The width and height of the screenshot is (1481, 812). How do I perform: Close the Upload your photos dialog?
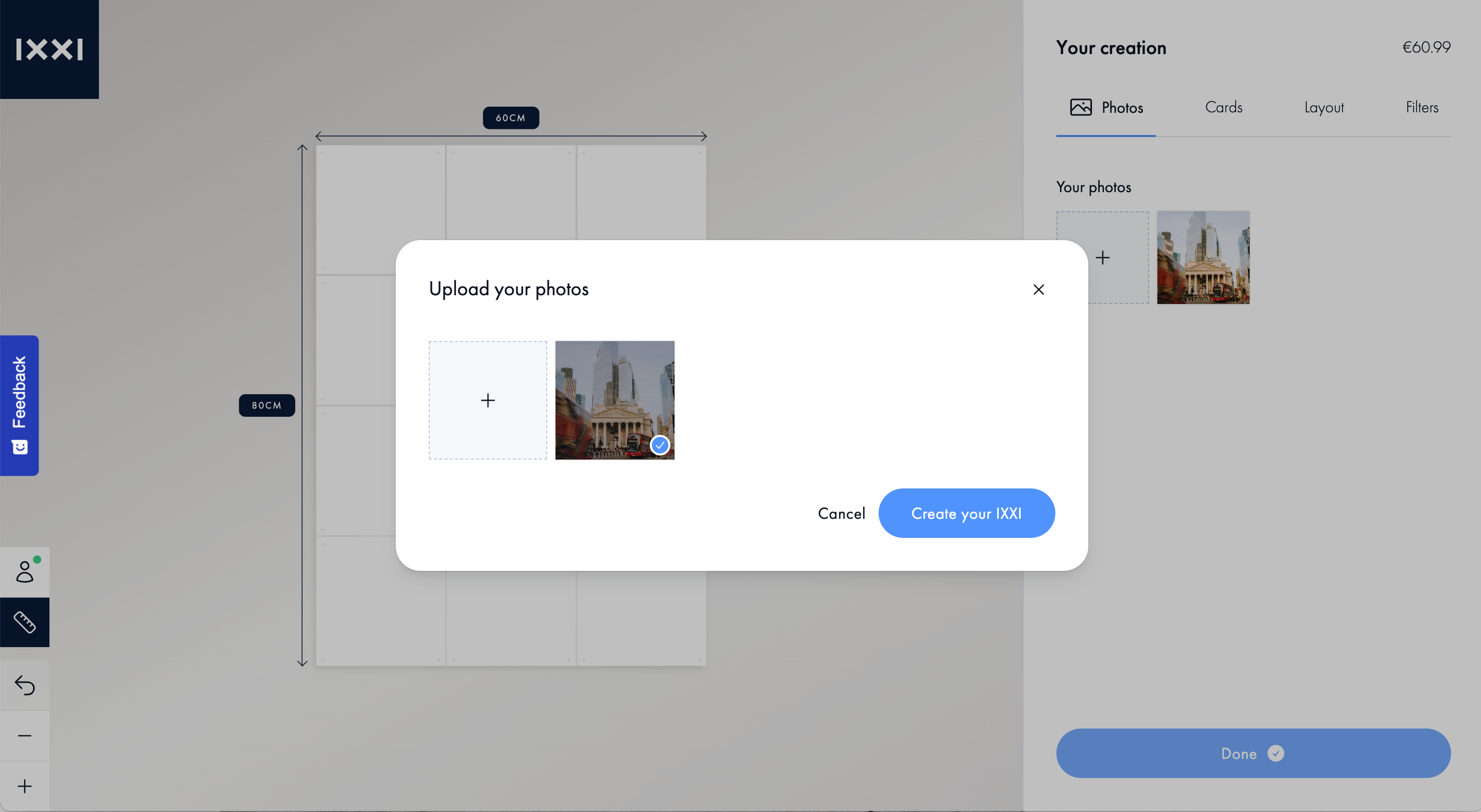(1038, 290)
